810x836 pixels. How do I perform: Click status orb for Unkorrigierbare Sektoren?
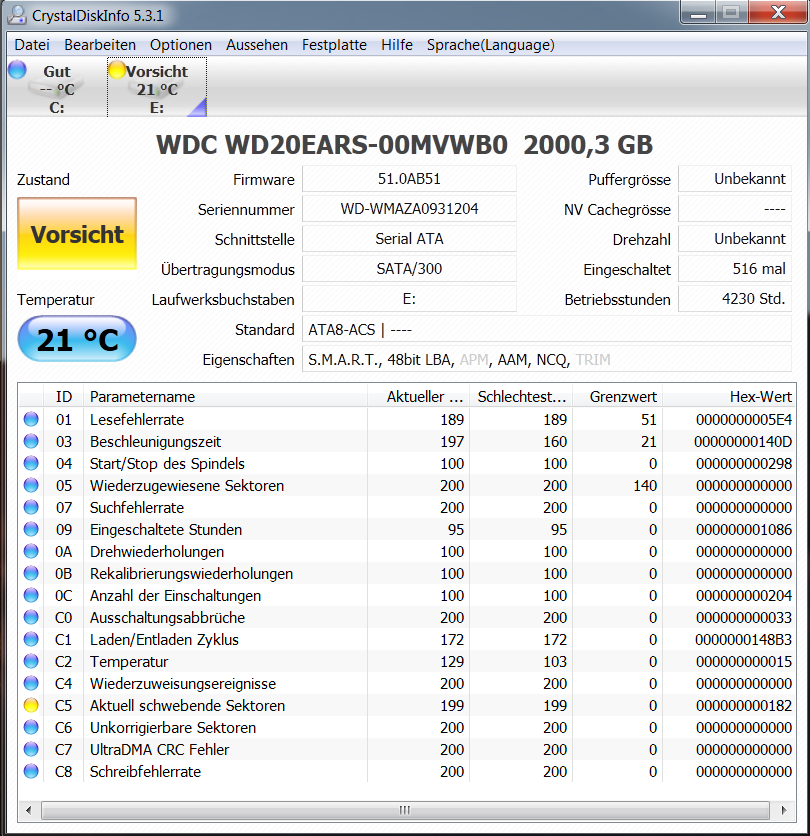(31, 727)
